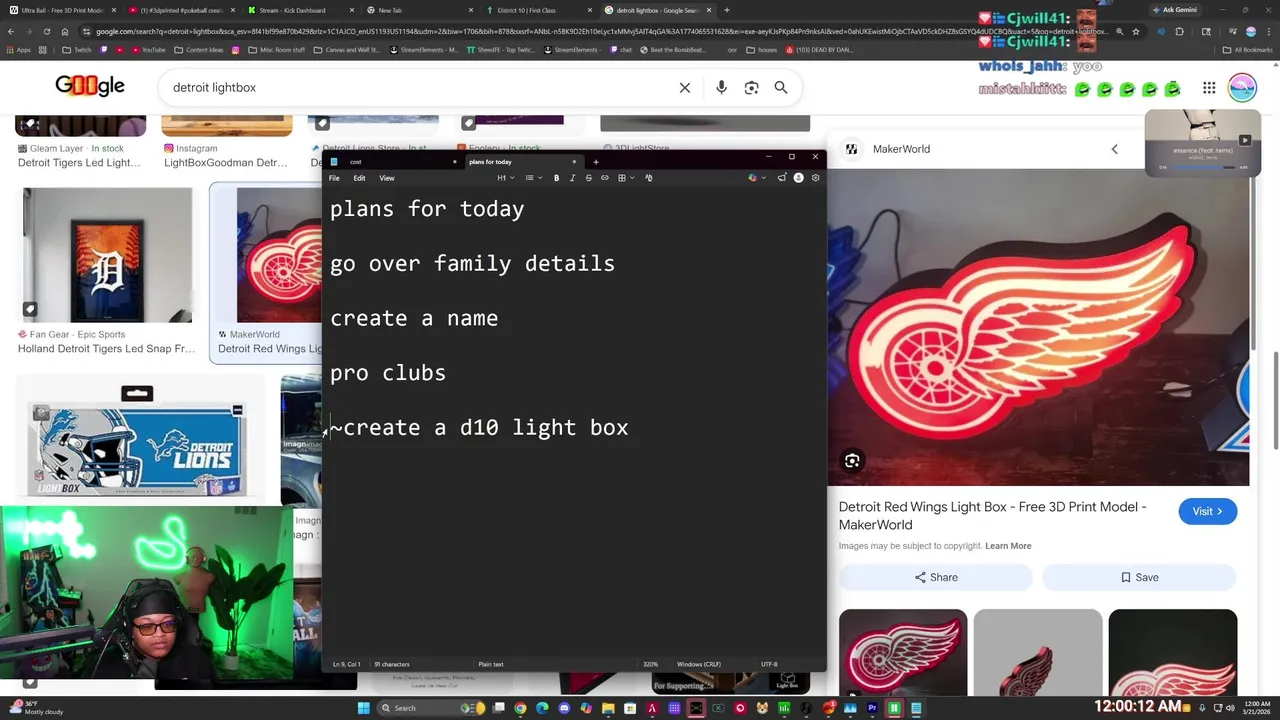Screen dimensions: 1280x720
Task: Collapse the MakerWorld preview panel arrow
Action: 1114,149
